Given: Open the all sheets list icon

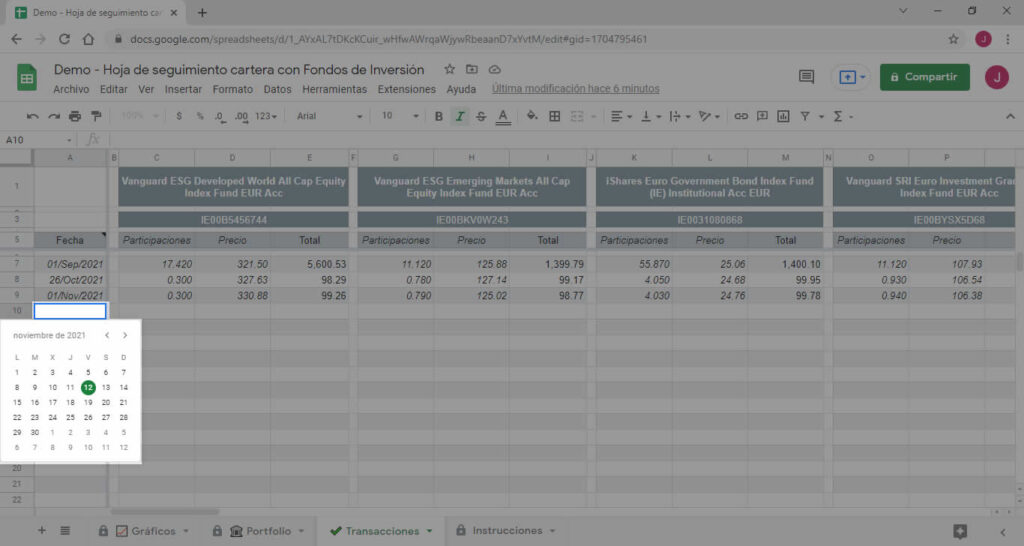Looking at the screenshot, I should (x=65, y=531).
